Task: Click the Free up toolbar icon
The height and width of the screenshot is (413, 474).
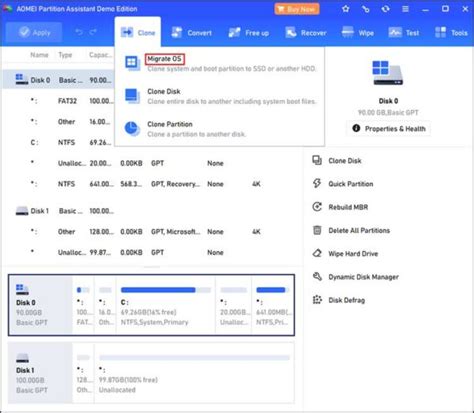Action: (x=234, y=33)
